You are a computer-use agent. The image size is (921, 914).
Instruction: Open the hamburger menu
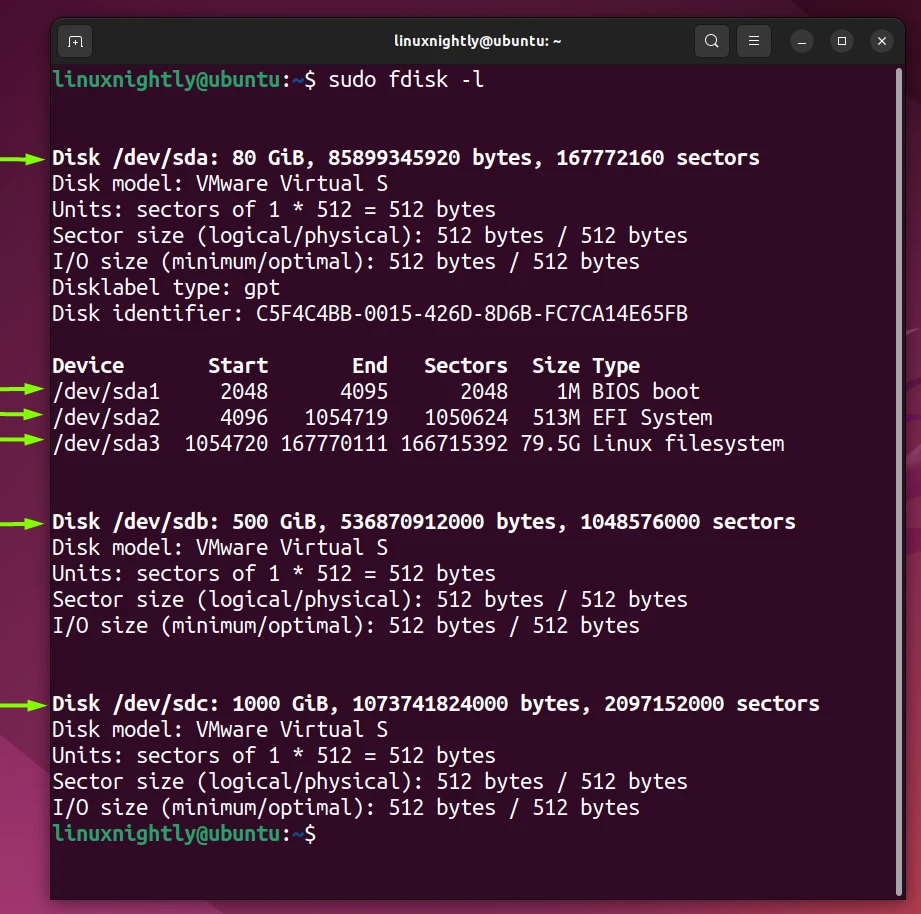click(754, 41)
